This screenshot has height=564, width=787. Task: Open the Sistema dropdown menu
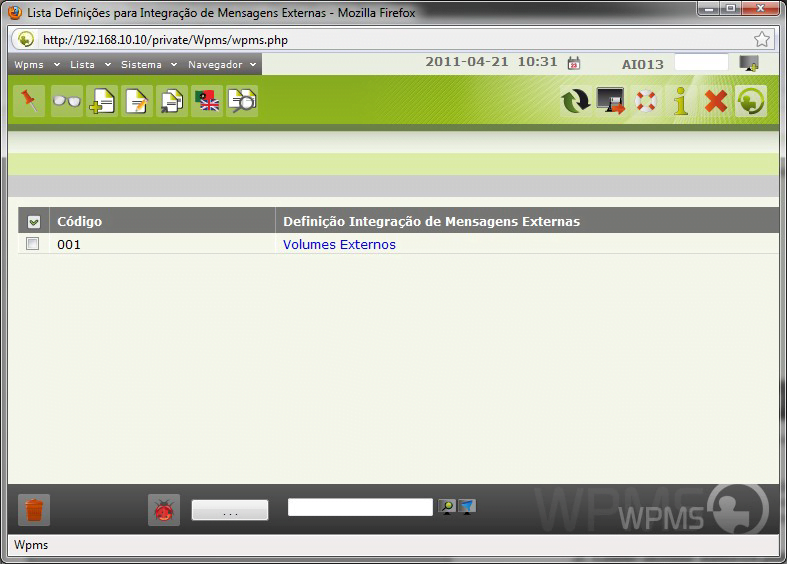[149, 64]
